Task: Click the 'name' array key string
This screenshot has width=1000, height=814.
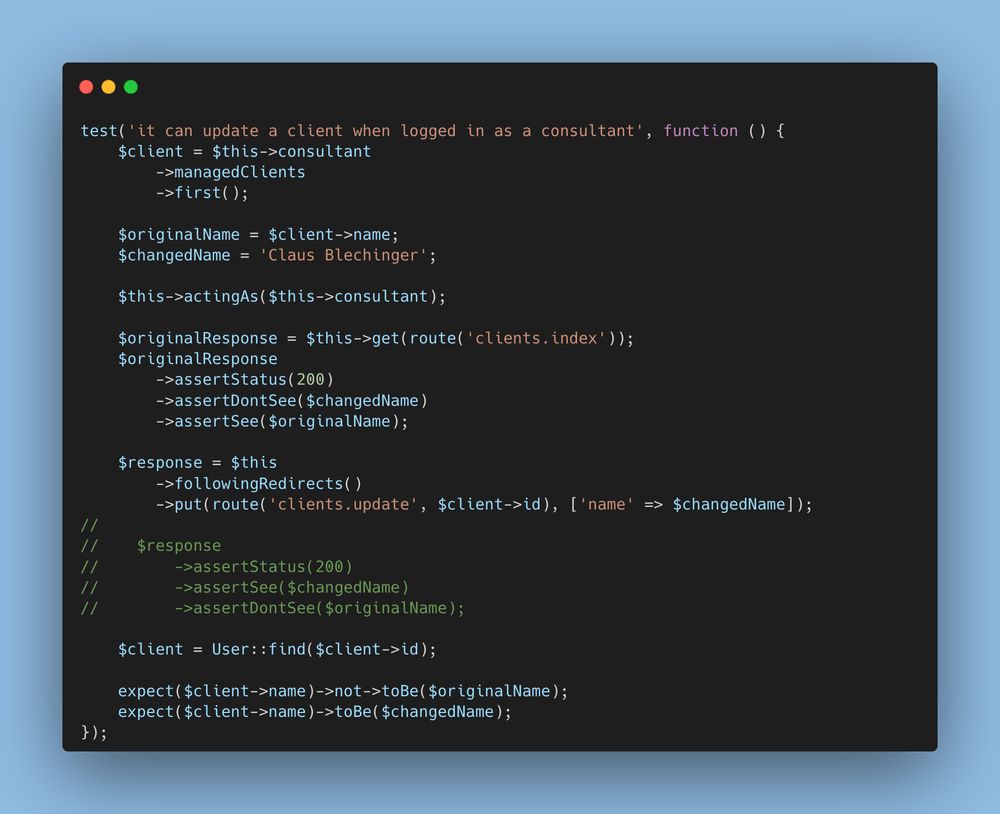Action: (607, 504)
